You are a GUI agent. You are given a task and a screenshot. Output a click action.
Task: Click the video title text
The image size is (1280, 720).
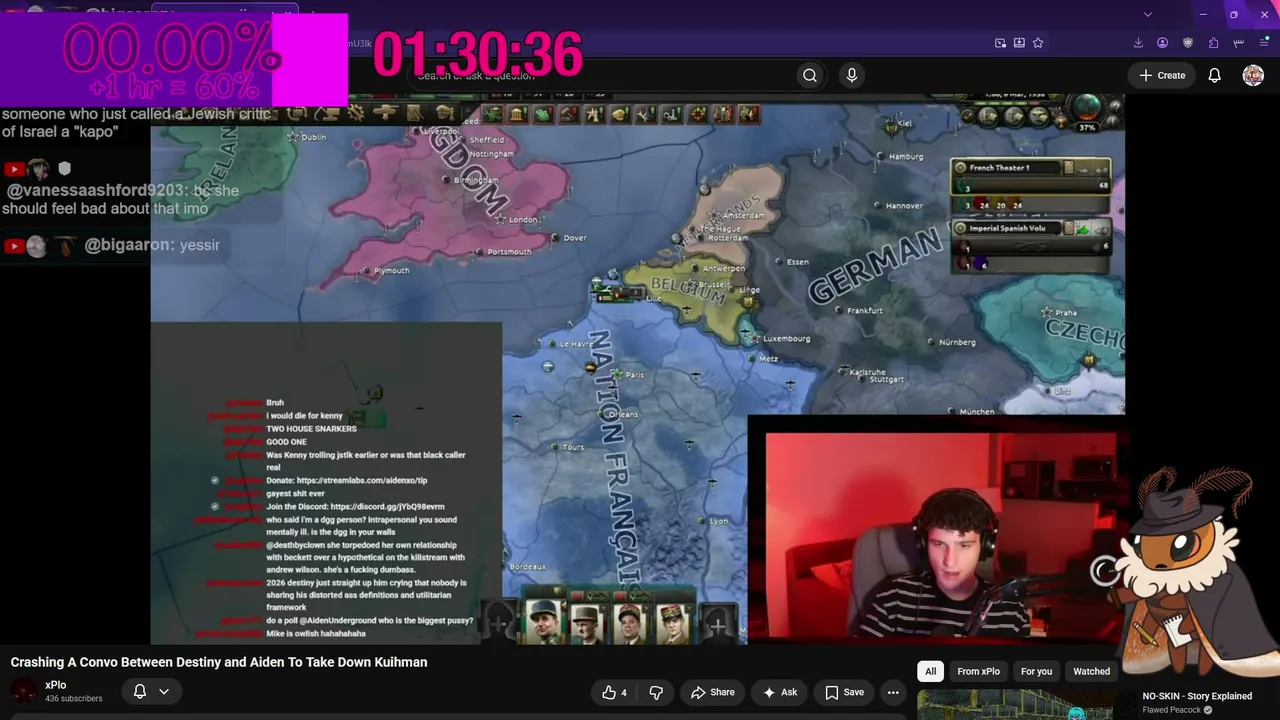tap(219, 662)
